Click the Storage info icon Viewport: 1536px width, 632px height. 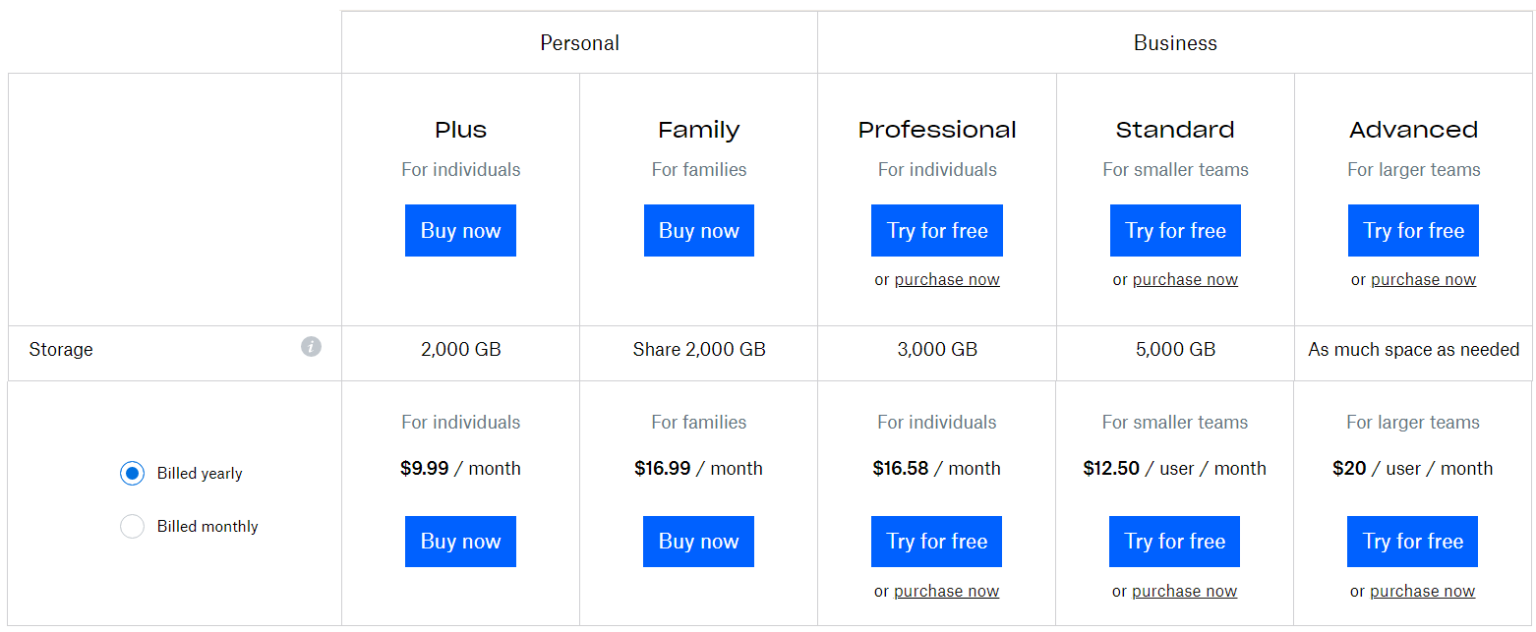(313, 345)
